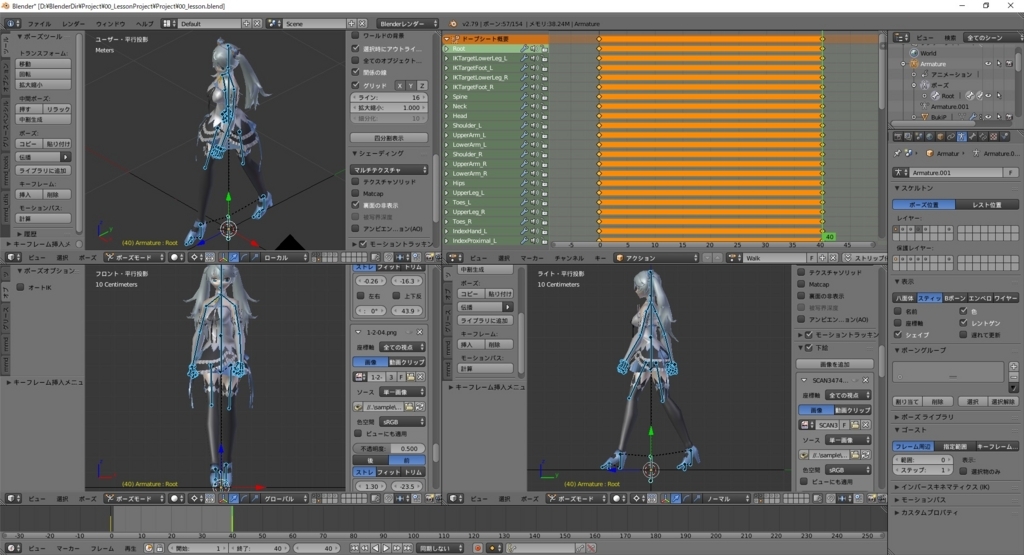Click the editor type icon in outliner header
The image size is (1024, 555).
click(898, 37)
